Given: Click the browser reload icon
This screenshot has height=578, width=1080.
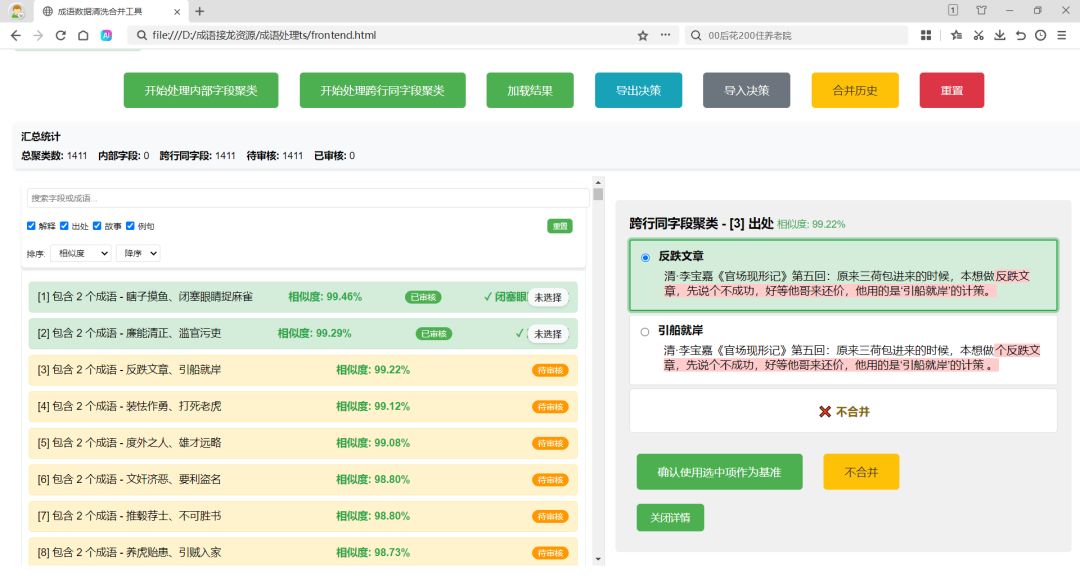Looking at the screenshot, I should point(60,35).
